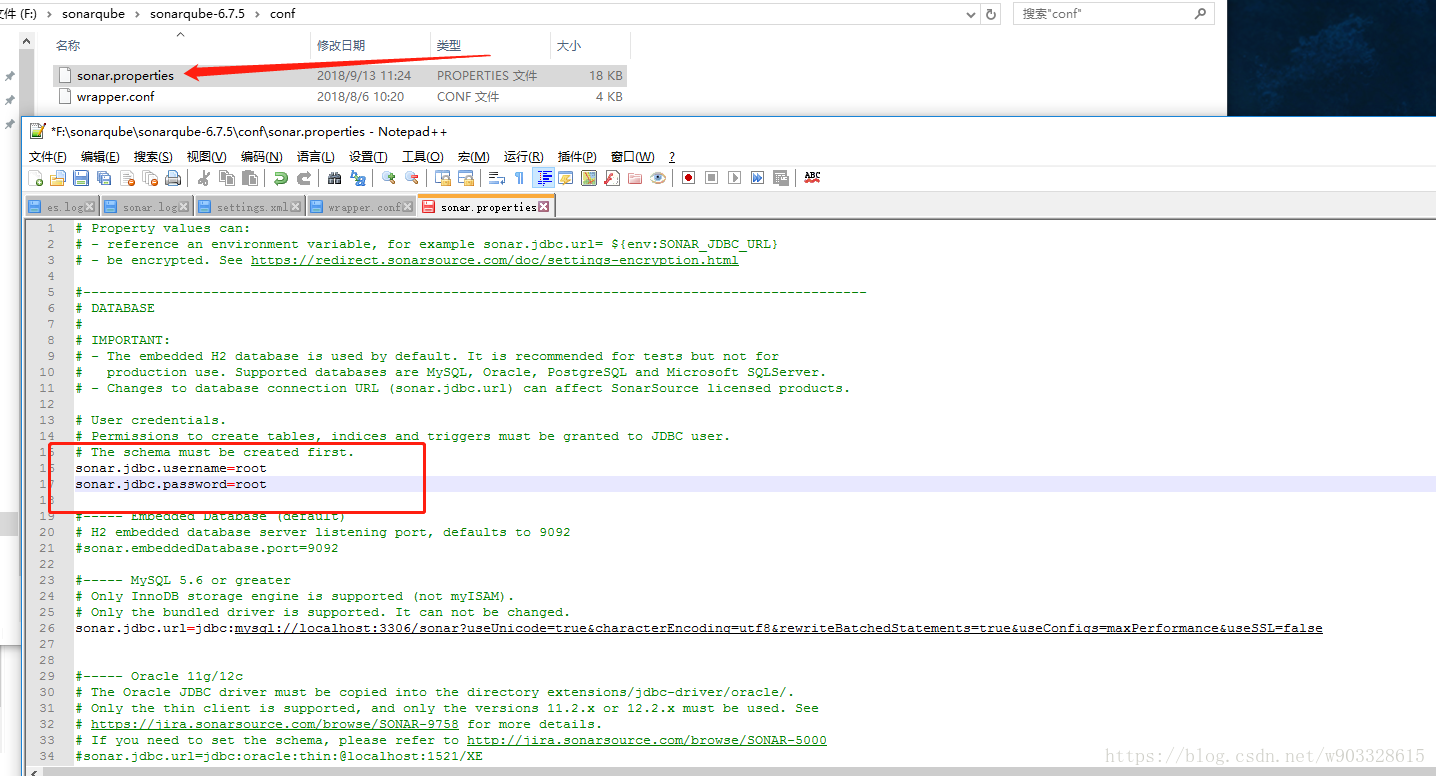Open the 工具(O) menu
Screen dimensions: 1436x776
coord(422,157)
